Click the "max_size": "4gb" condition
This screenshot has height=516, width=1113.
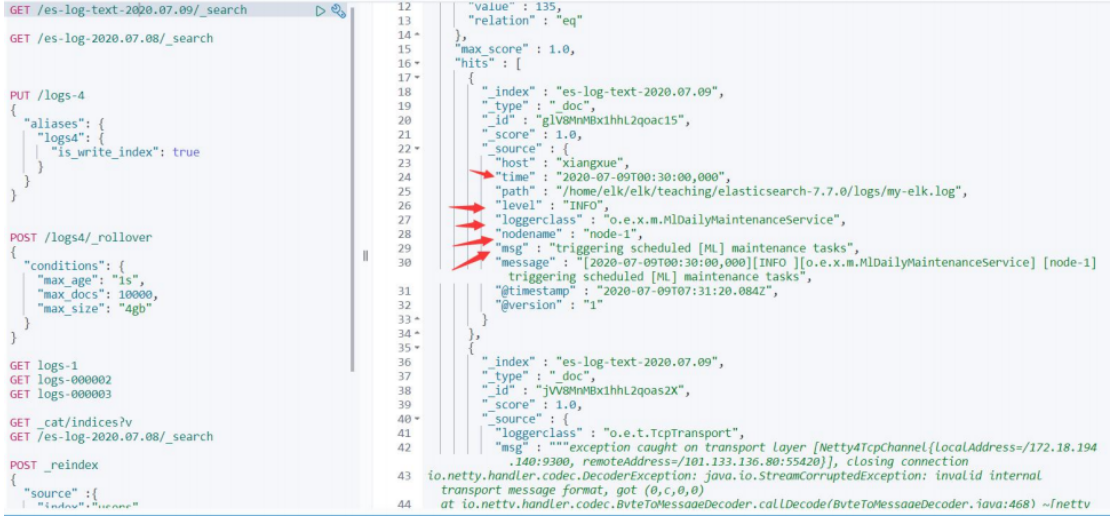pos(93,308)
